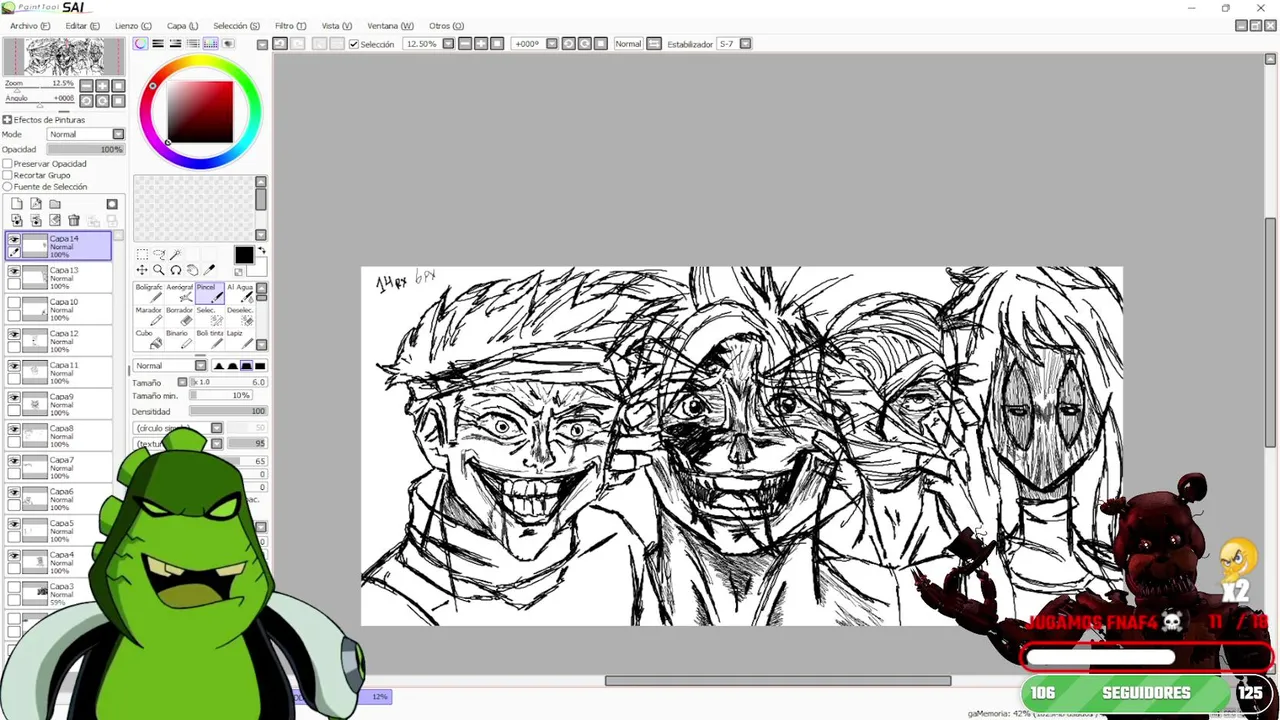
Task: Activate the rotate view tool
Action: (x=176, y=270)
